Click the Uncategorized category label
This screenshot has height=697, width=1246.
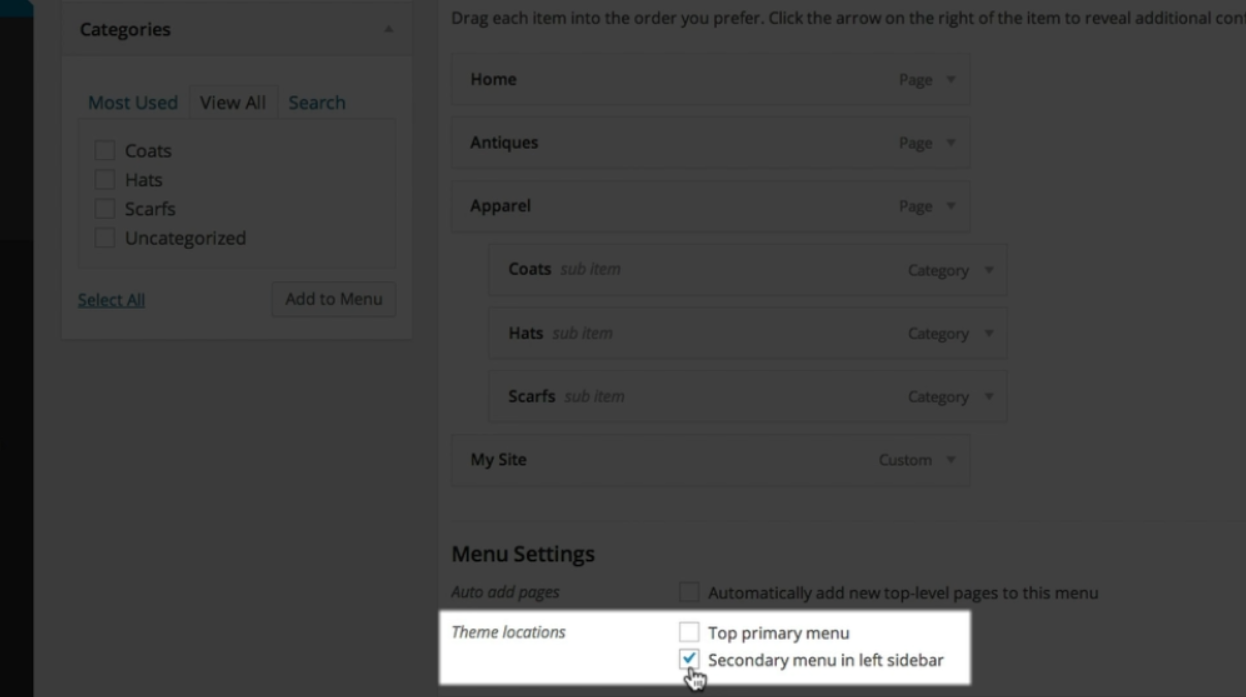click(x=185, y=238)
